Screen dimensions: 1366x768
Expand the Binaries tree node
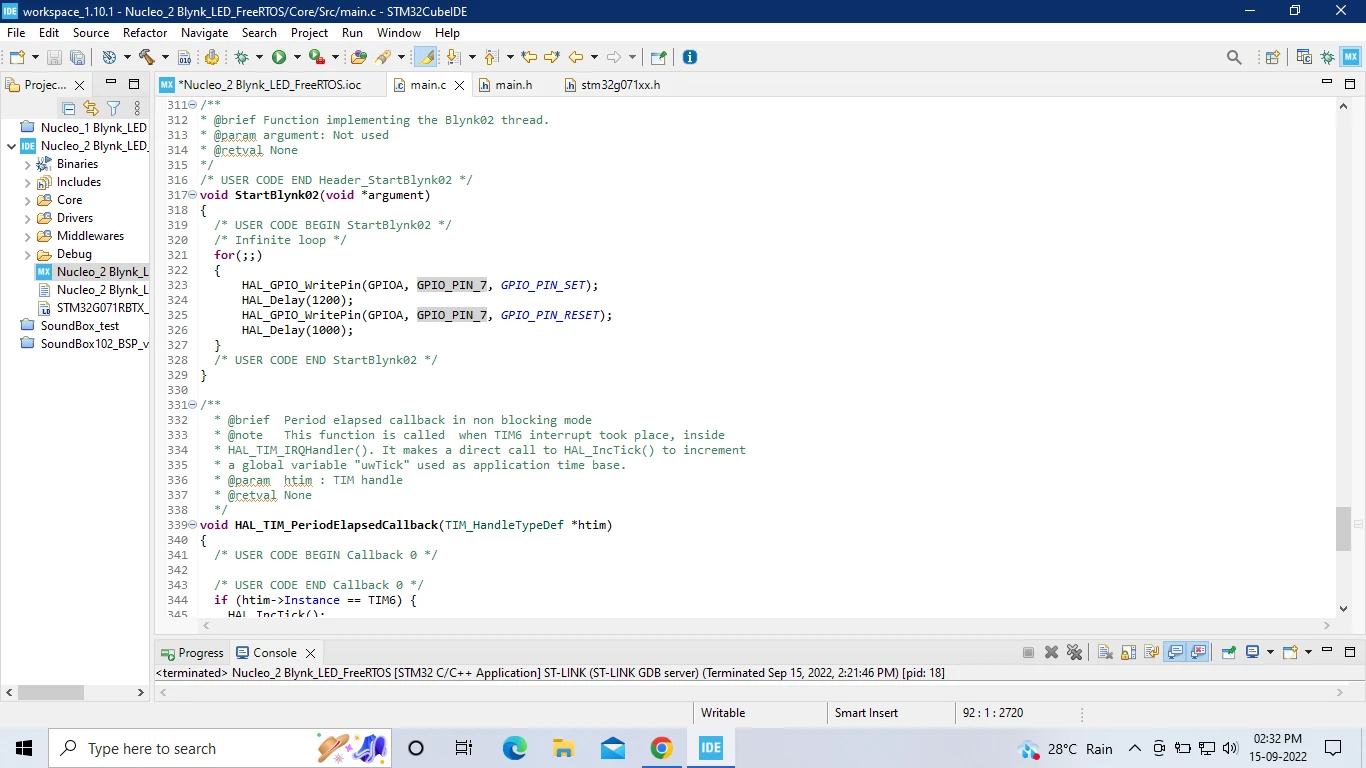click(28, 164)
